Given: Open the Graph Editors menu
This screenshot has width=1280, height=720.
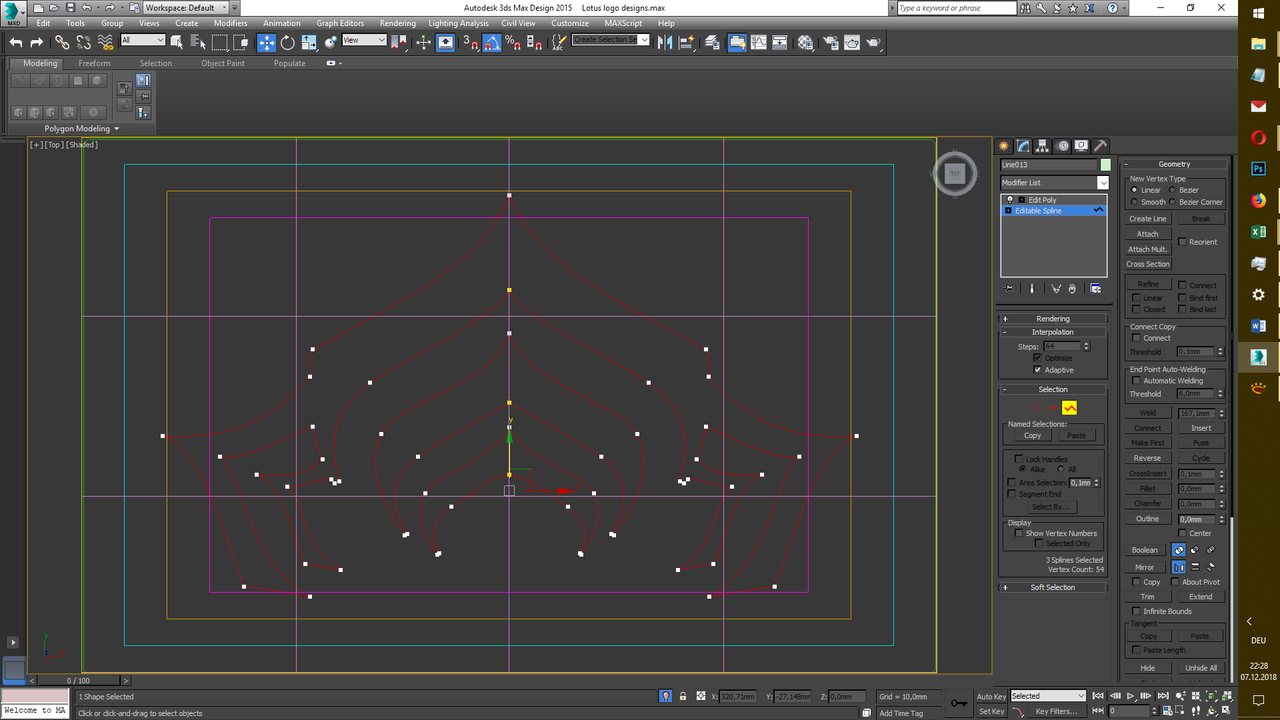Looking at the screenshot, I should [340, 23].
